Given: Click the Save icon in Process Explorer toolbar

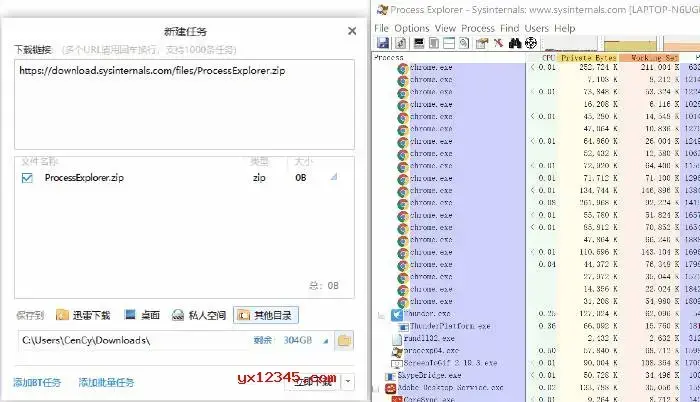Looking at the screenshot, I should 383,43.
